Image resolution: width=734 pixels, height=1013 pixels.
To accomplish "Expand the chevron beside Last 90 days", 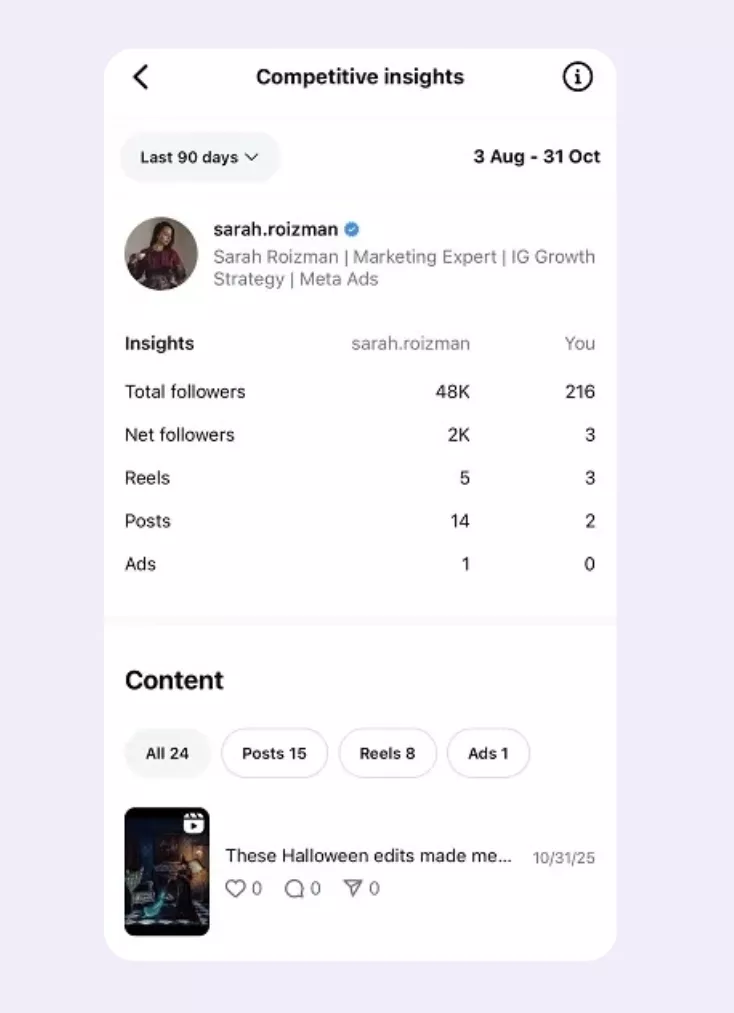I will 252,157.
